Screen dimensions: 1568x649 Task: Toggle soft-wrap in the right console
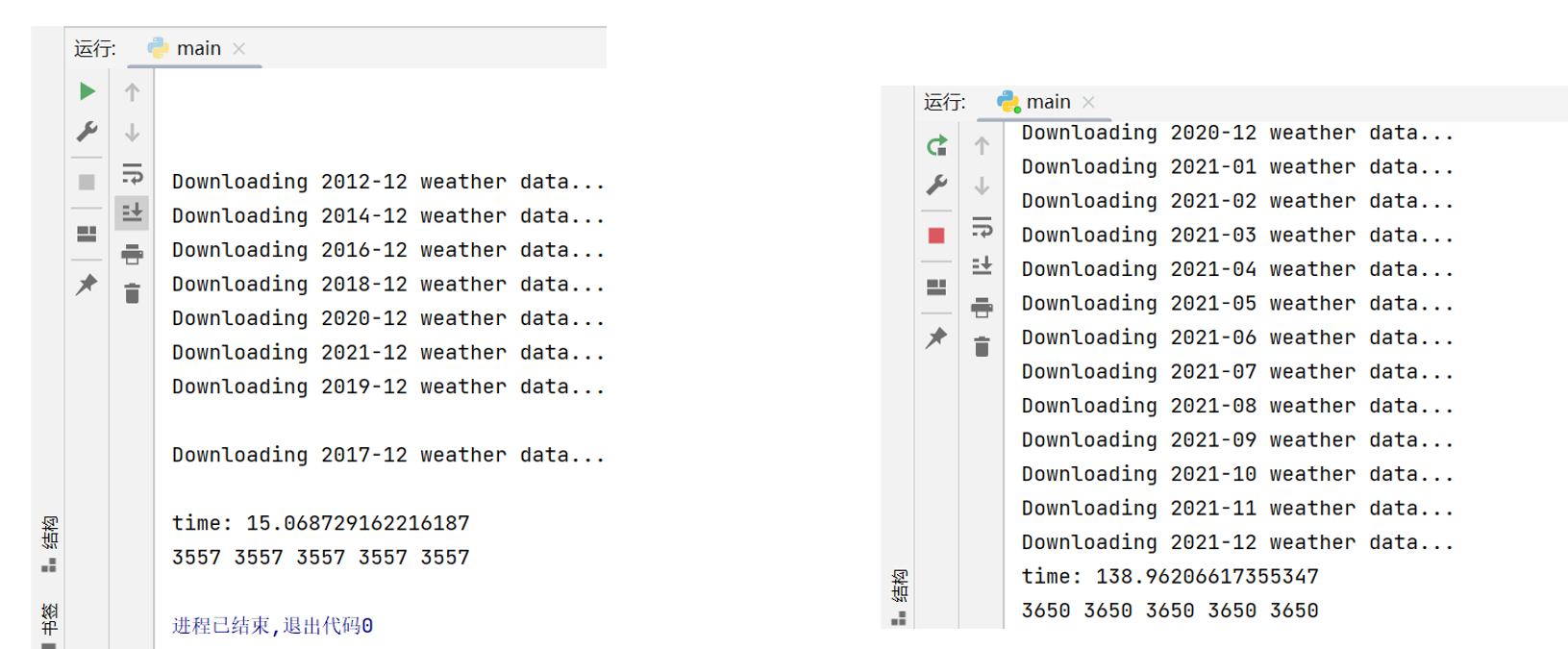click(x=982, y=227)
